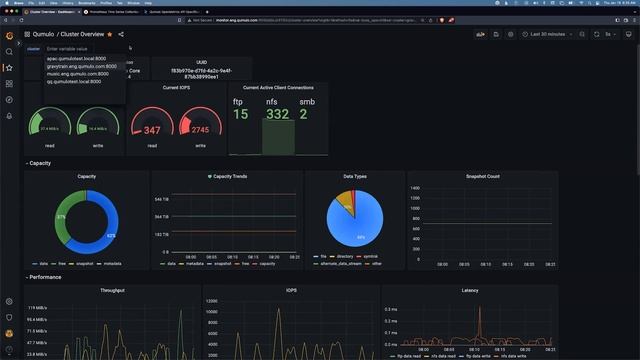Image resolution: width=640 pixels, height=360 pixels.
Task: Open the Help question mark icon
Action: pyautogui.click(x=9, y=349)
